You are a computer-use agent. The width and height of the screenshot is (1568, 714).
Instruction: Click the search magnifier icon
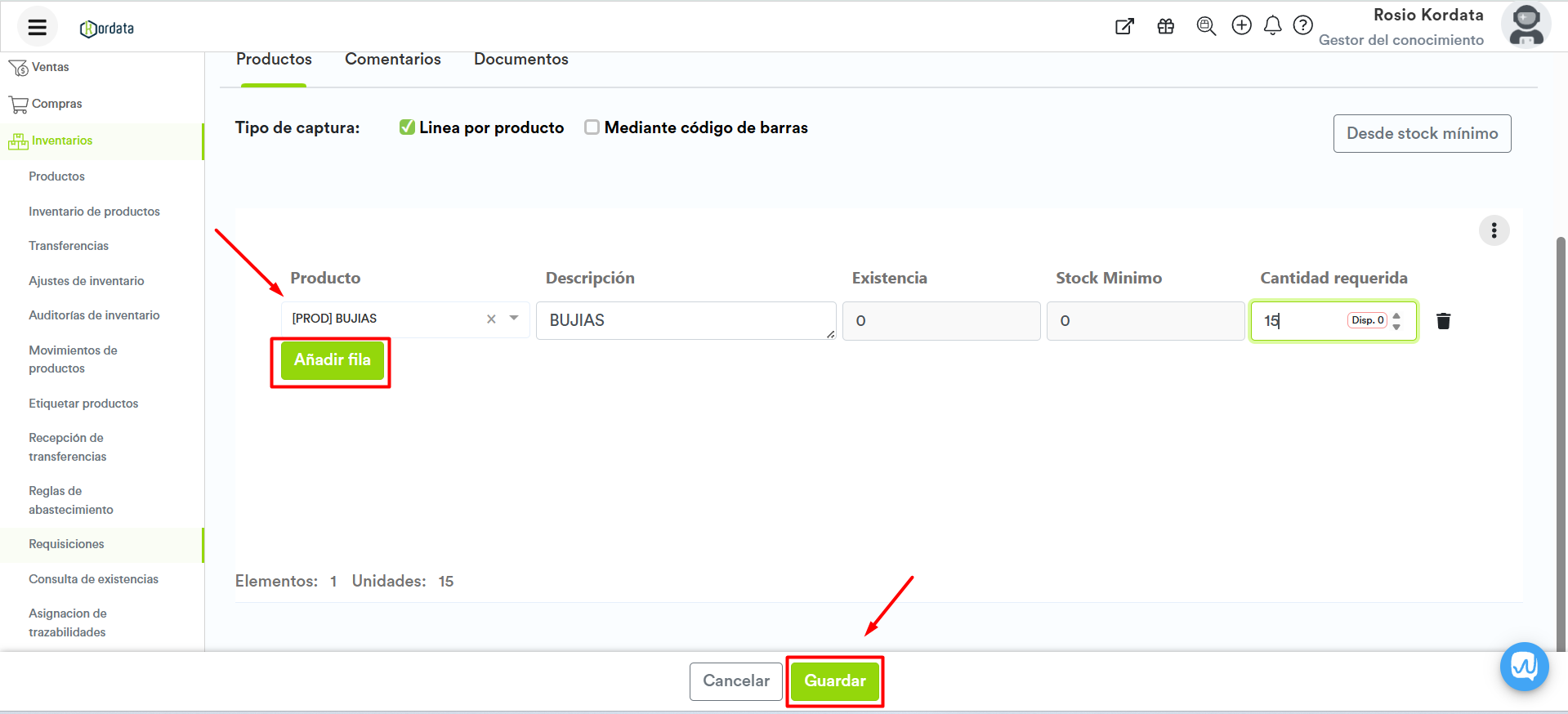(x=1205, y=26)
